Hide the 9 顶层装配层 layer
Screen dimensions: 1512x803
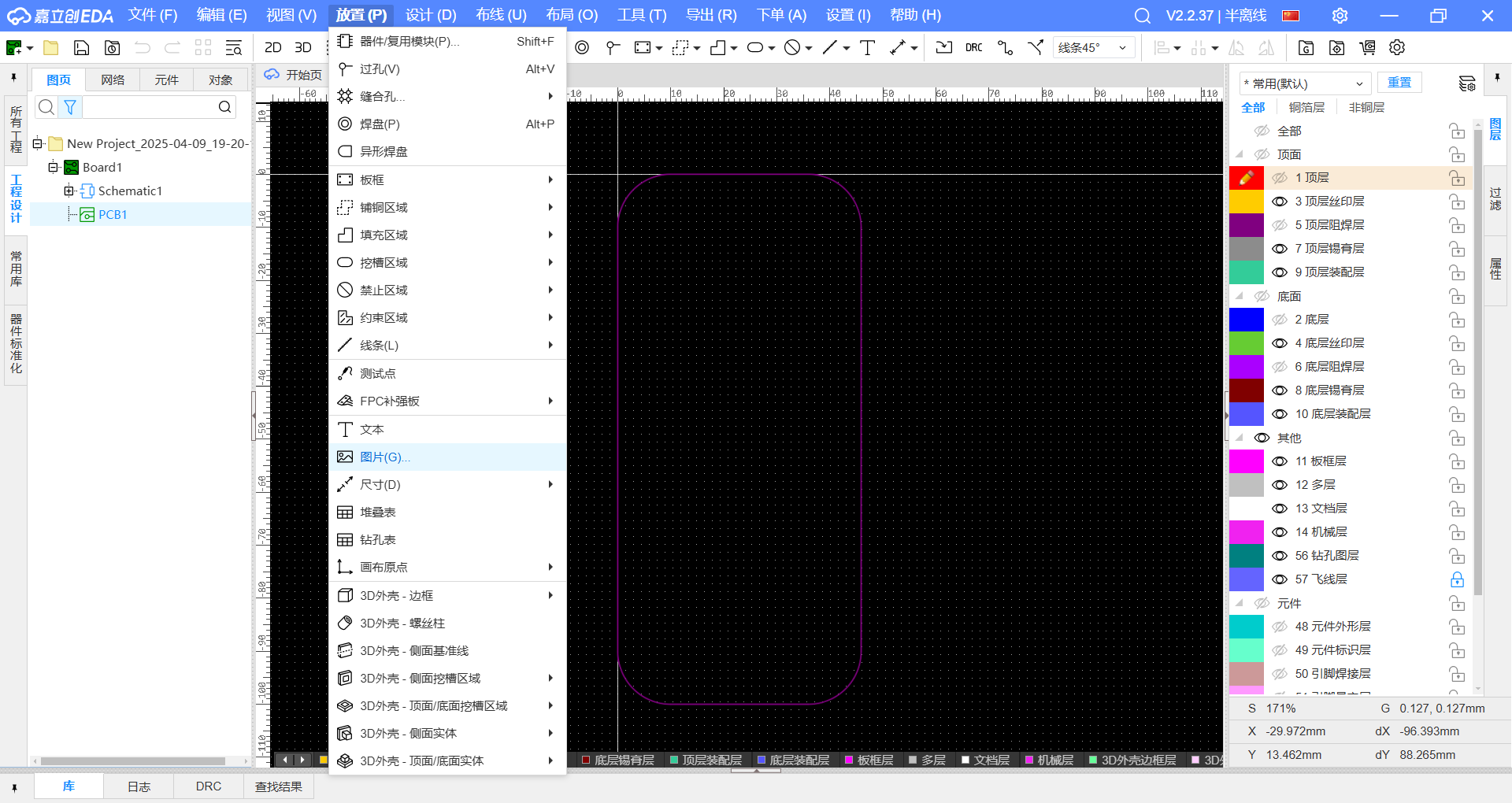(1280, 272)
